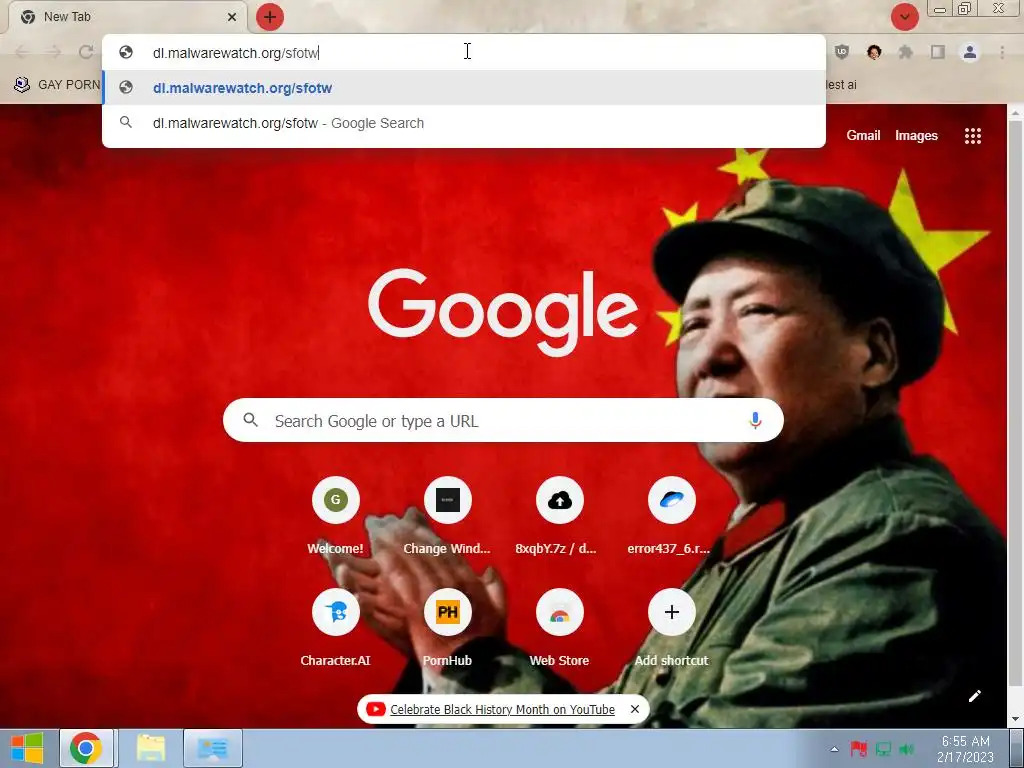This screenshot has width=1024, height=768.
Task: Dismiss the YouTube promo with X
Action: point(635,709)
